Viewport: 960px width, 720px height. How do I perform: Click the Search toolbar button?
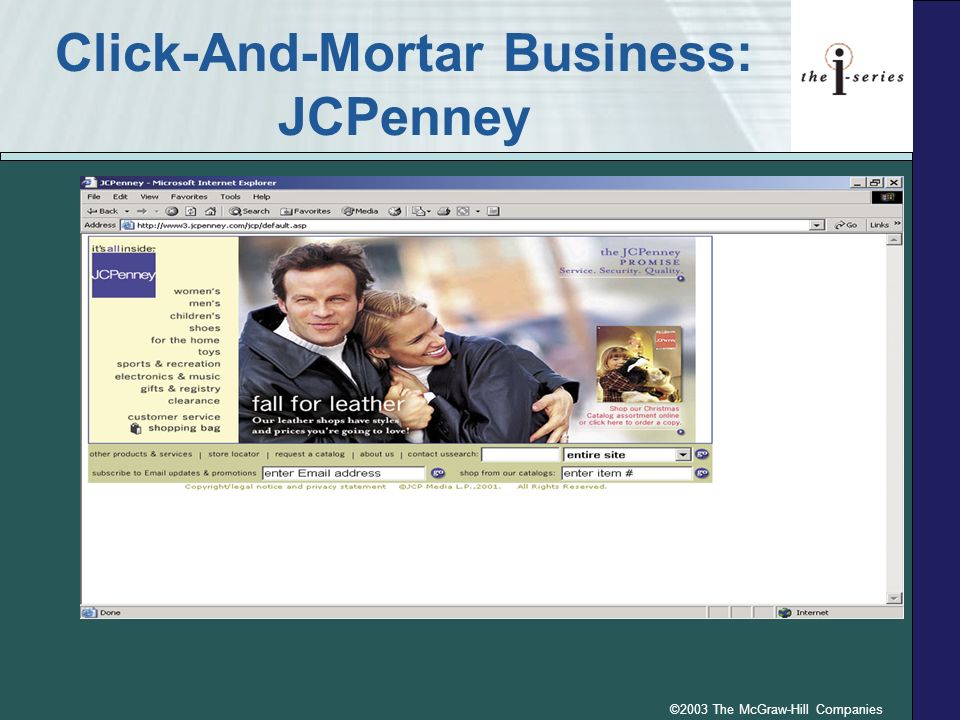[x=249, y=211]
